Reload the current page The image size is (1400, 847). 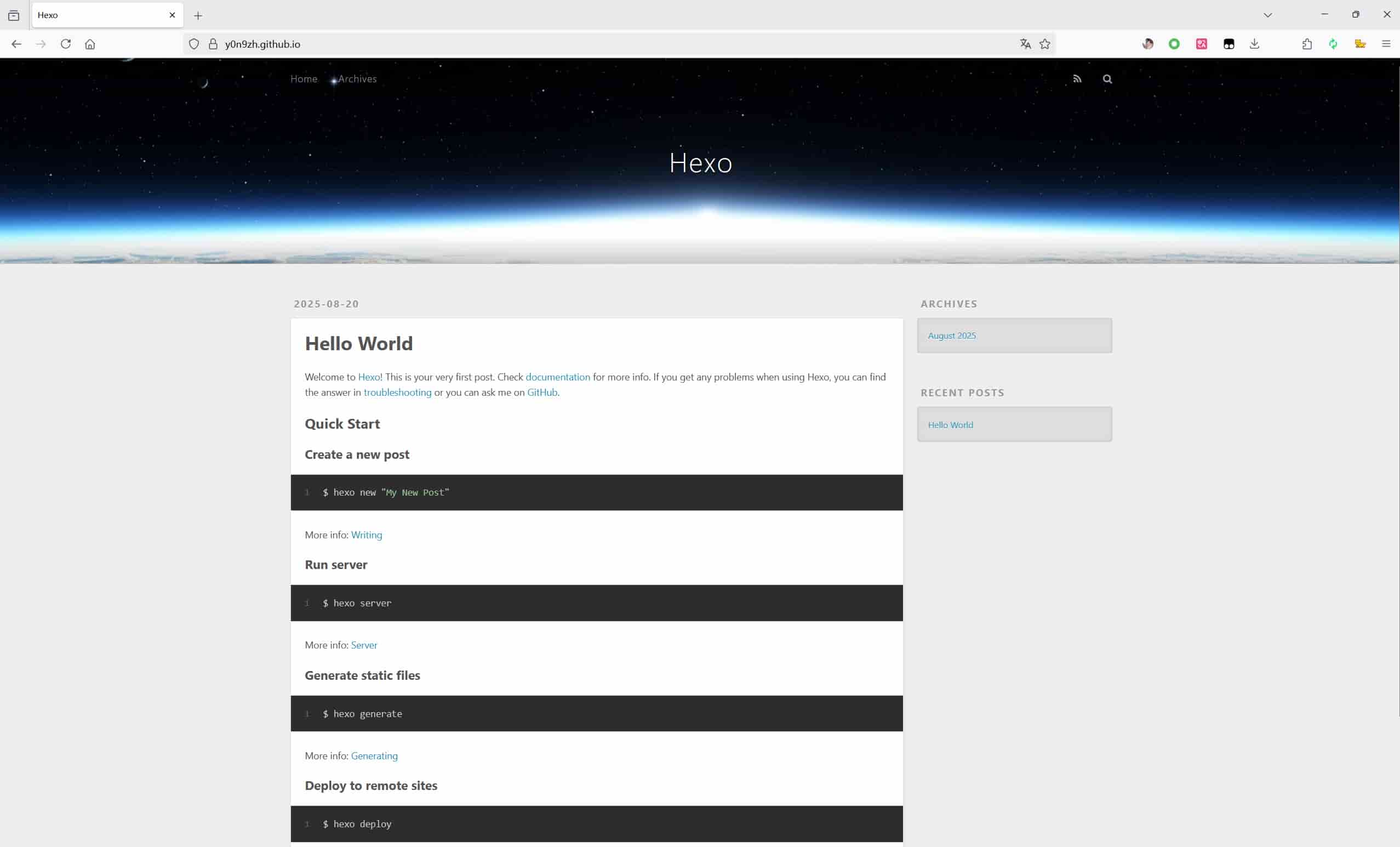[65, 44]
